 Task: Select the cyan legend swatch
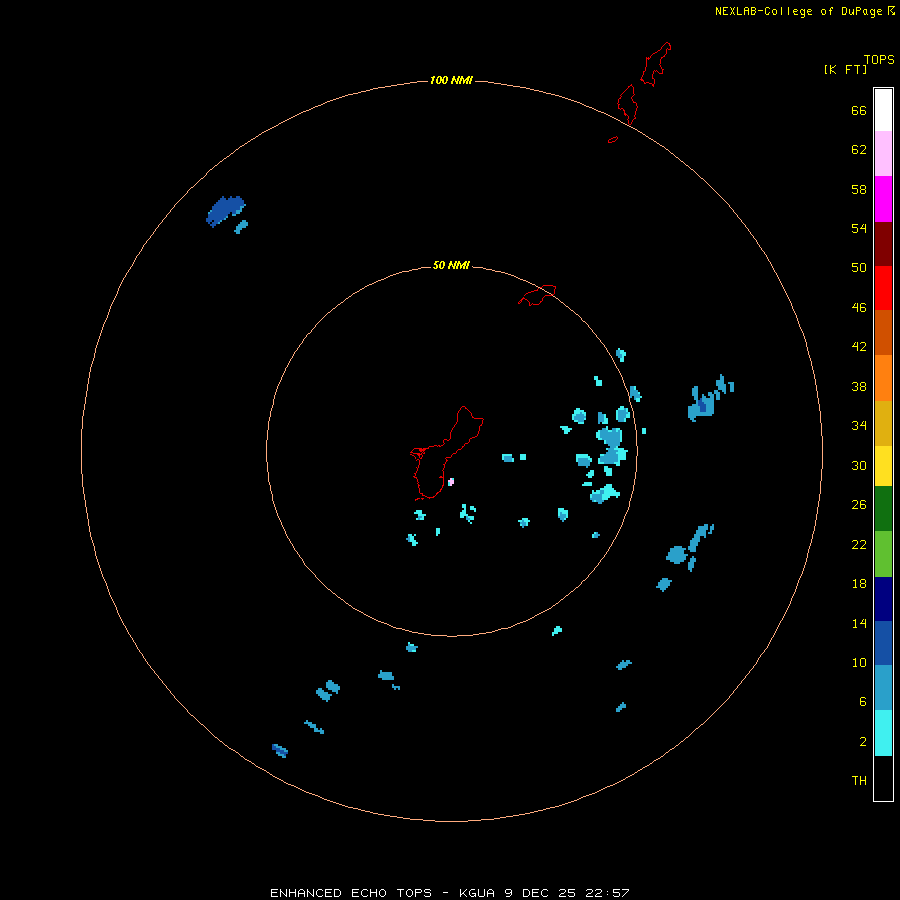pos(883,733)
